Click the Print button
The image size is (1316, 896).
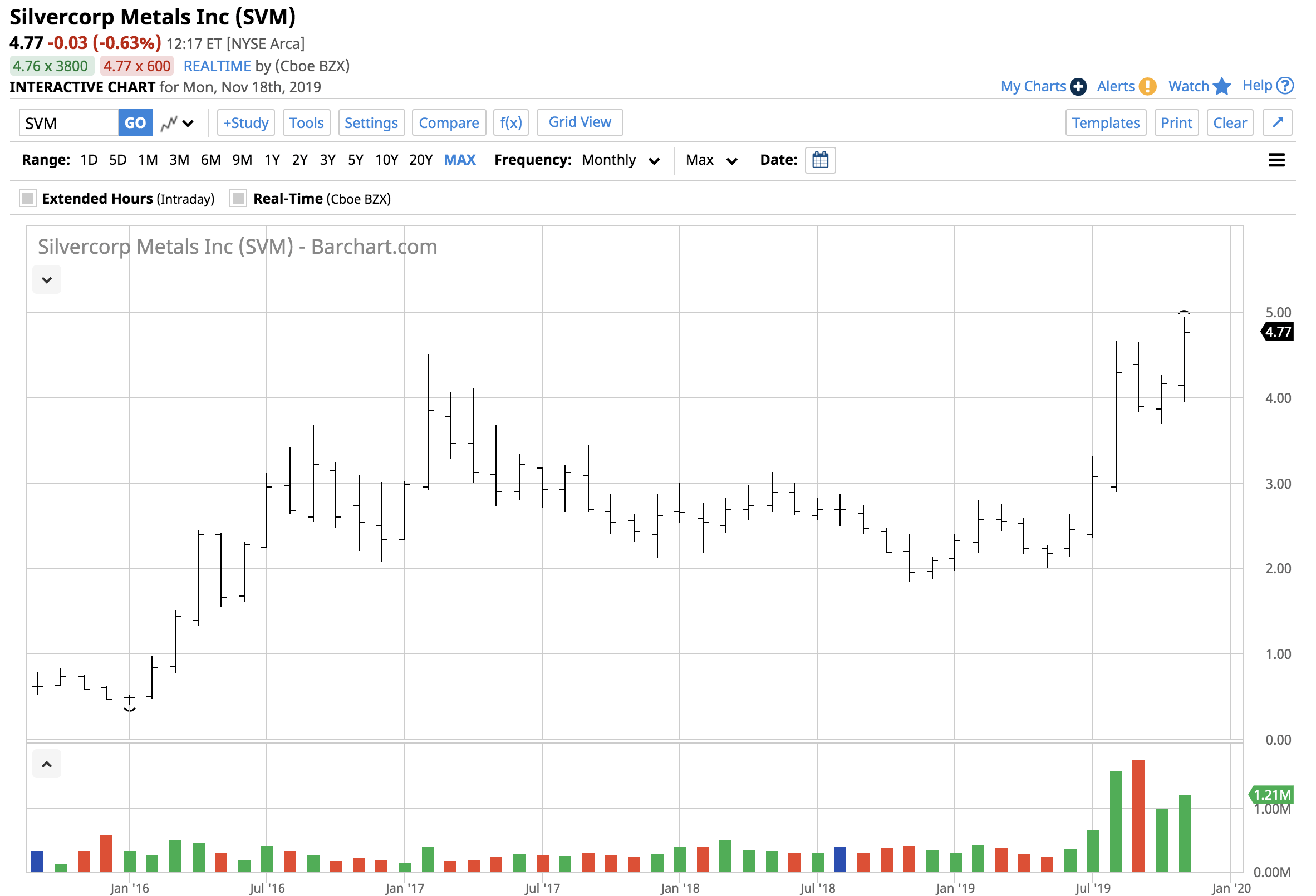pyautogui.click(x=1177, y=123)
